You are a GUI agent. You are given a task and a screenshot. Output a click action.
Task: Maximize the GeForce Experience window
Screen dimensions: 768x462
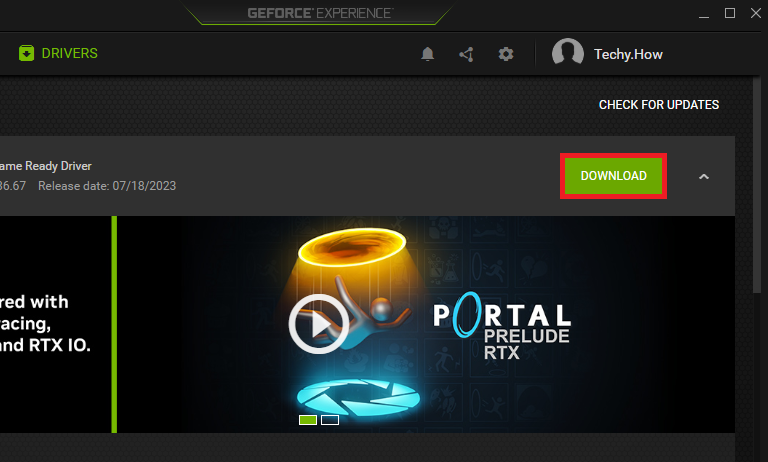pyautogui.click(x=730, y=13)
